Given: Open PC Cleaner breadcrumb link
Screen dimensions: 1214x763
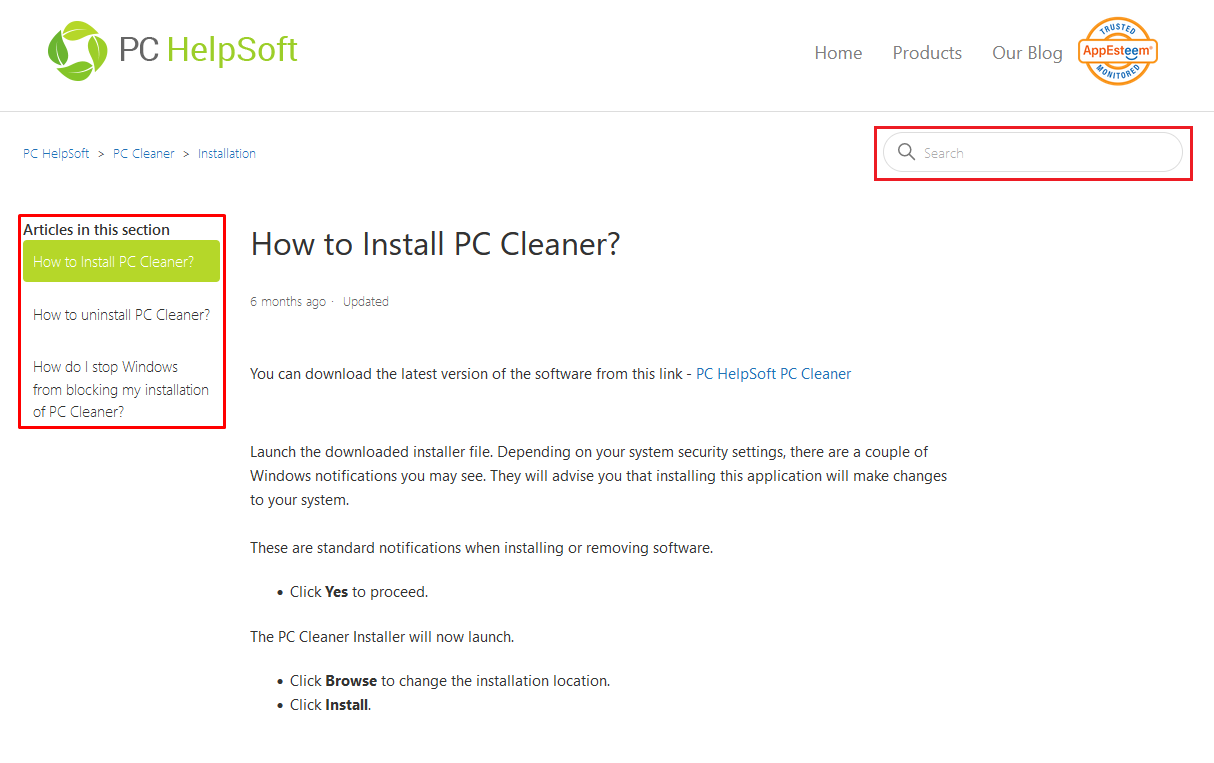Looking at the screenshot, I should 144,154.
